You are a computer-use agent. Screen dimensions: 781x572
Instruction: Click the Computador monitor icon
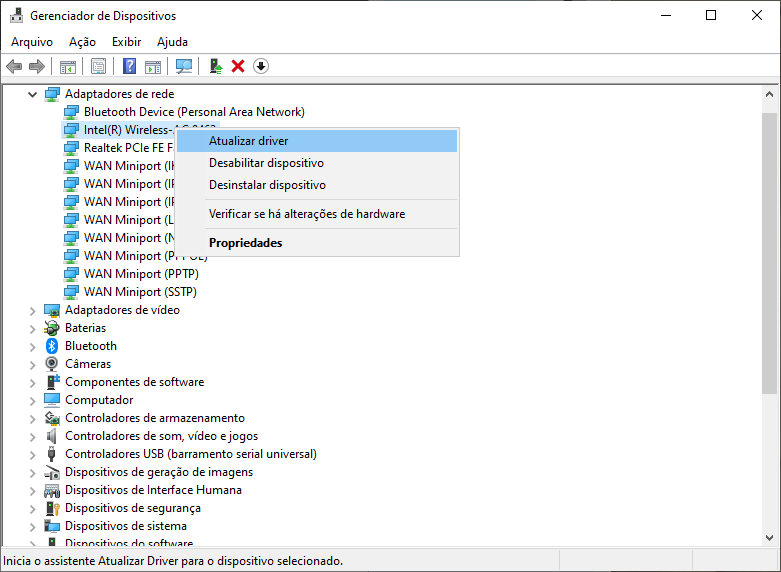[x=52, y=400]
